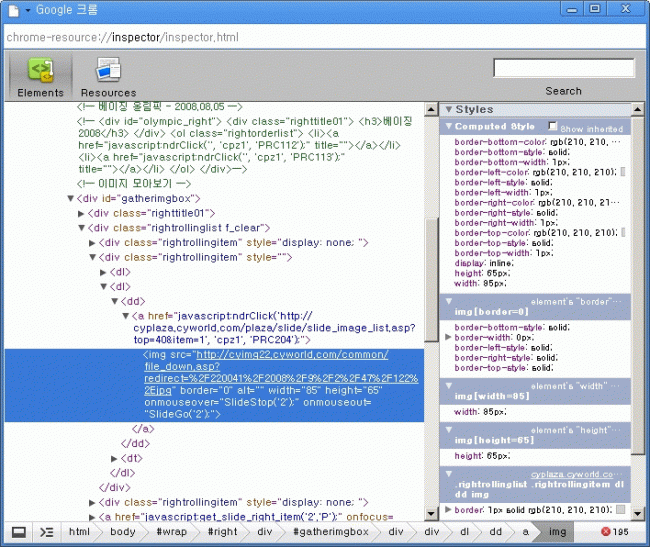Collapse the a href ndrClick node
This screenshot has height=547, width=650.
(x=126, y=316)
